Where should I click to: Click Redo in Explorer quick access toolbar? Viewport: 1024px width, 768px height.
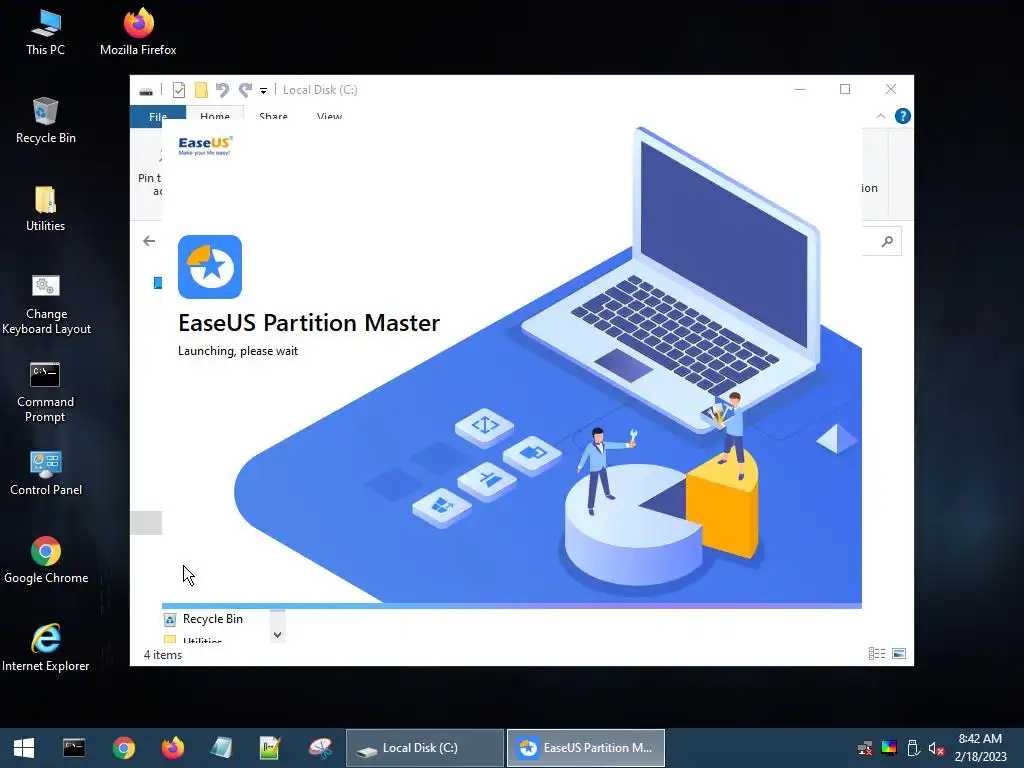coord(245,90)
